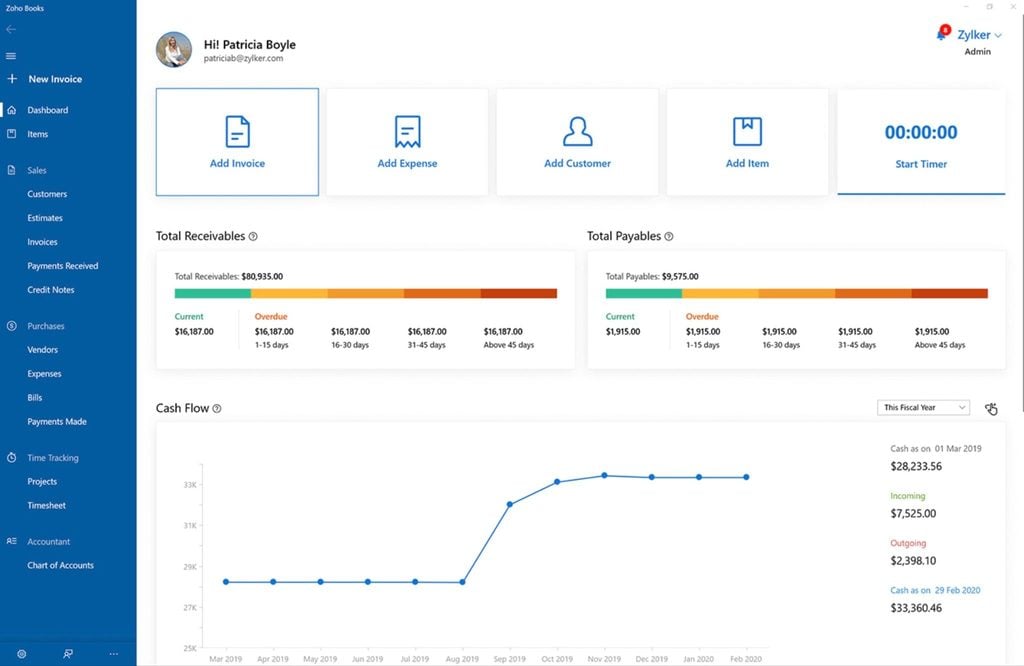Click the Sales document icon
1024x666 pixels.
(11, 170)
